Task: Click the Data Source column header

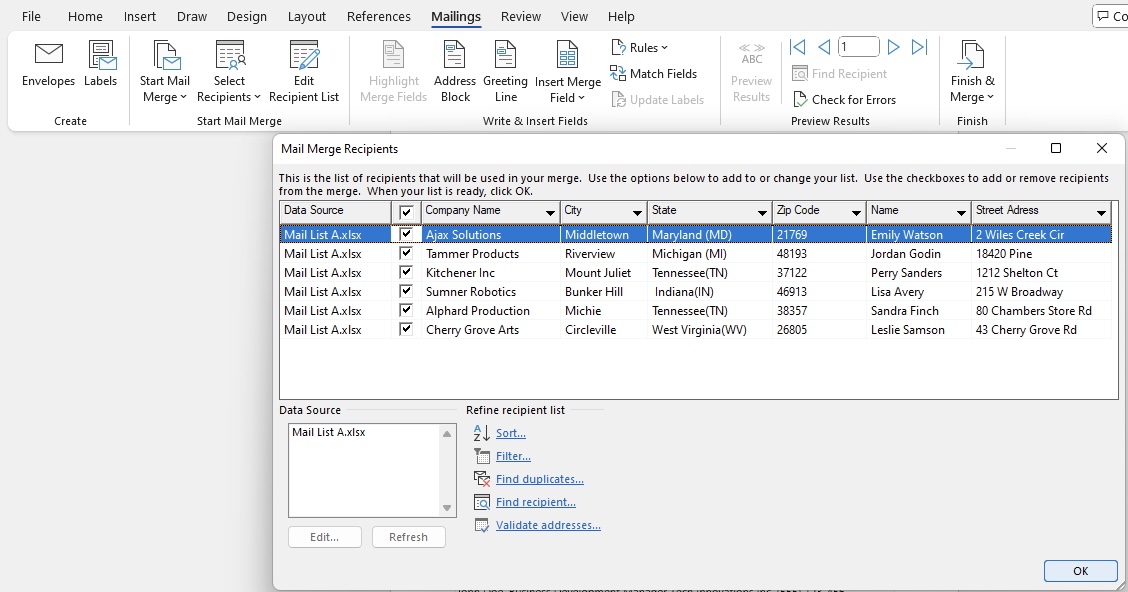Action: click(335, 211)
